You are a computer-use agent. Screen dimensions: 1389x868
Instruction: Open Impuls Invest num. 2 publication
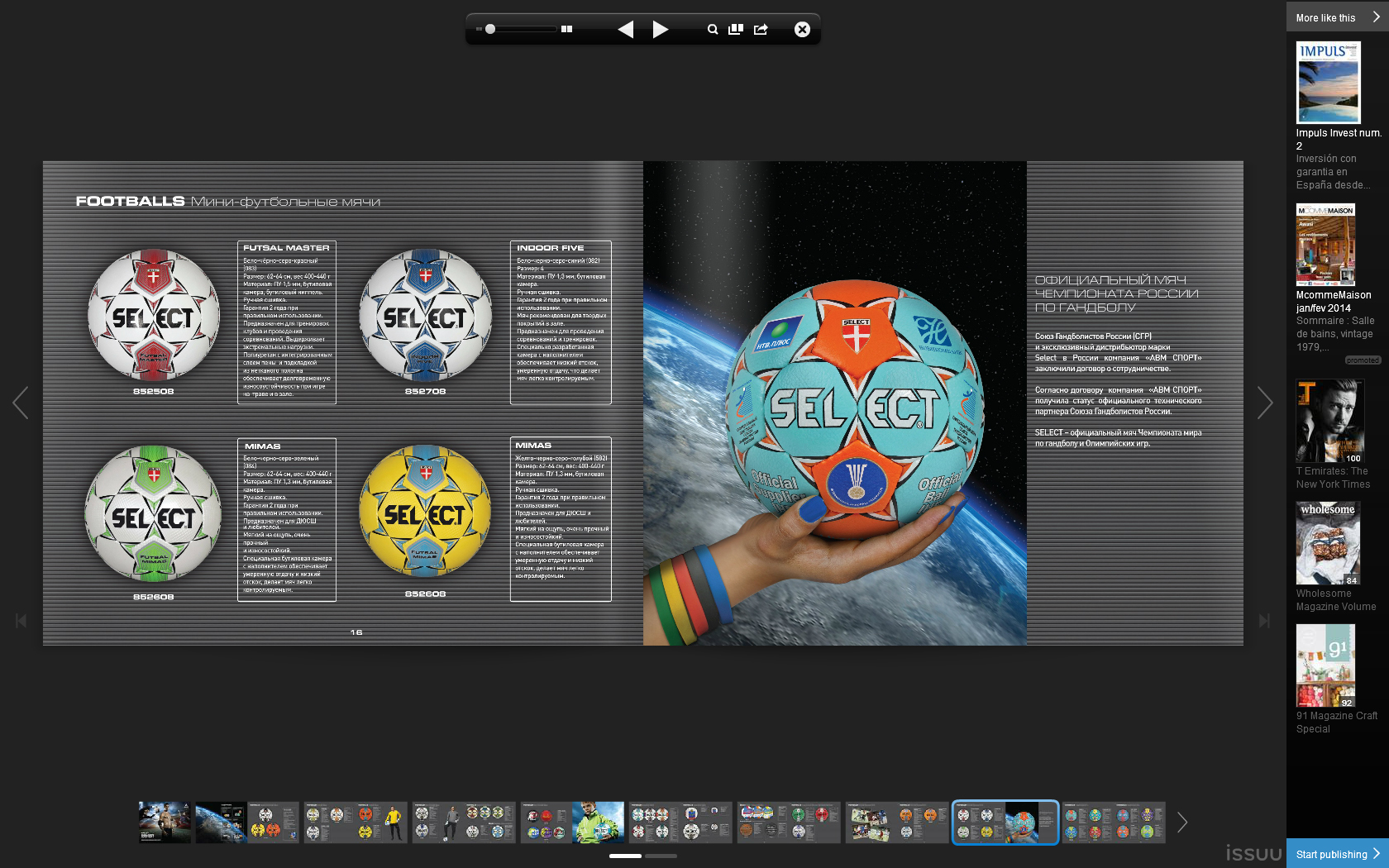tap(1328, 83)
